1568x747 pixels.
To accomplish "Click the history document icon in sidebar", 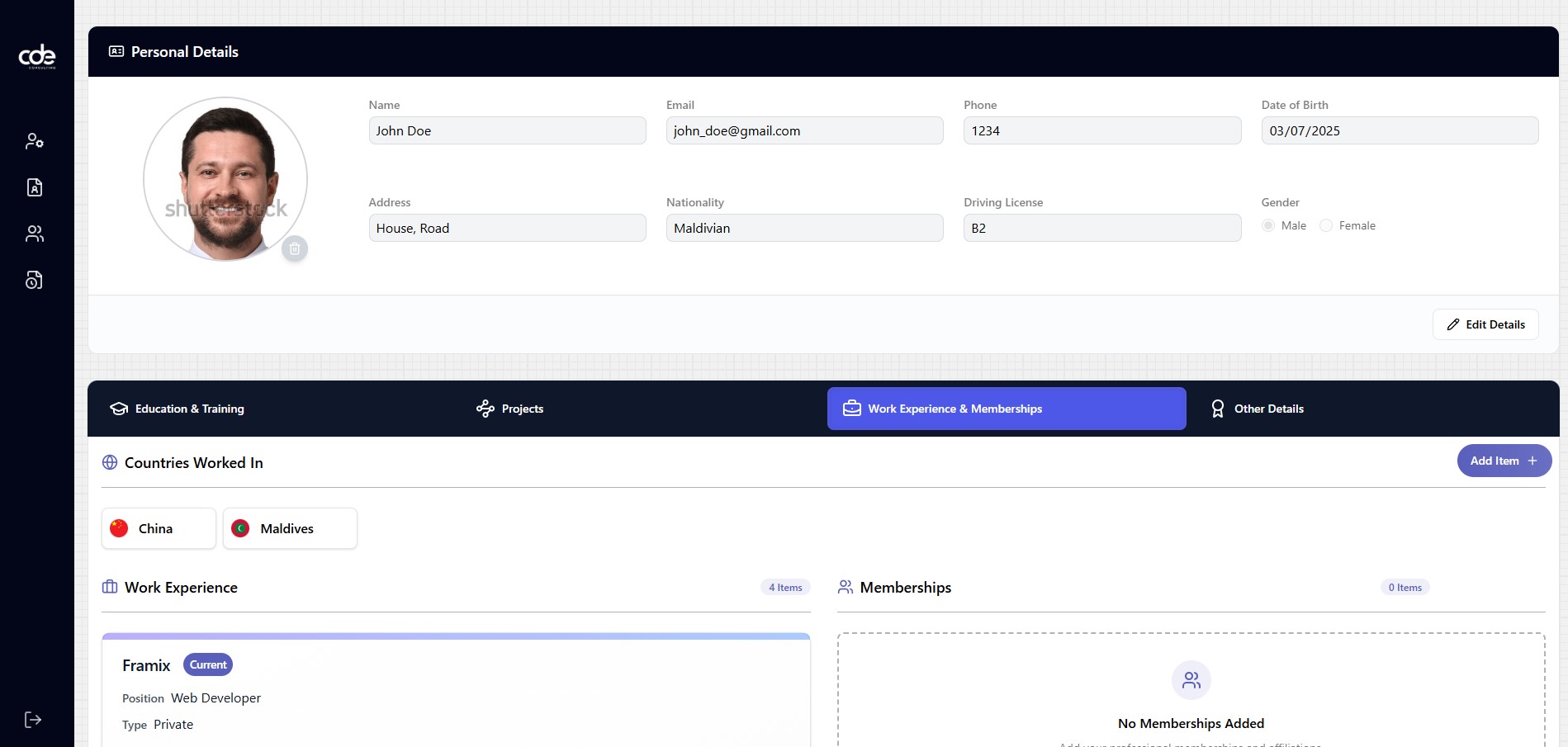I will [35, 280].
